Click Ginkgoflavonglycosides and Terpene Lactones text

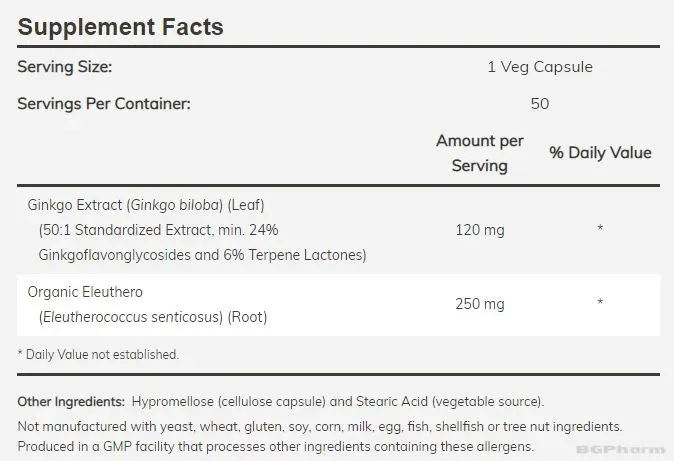202,255
